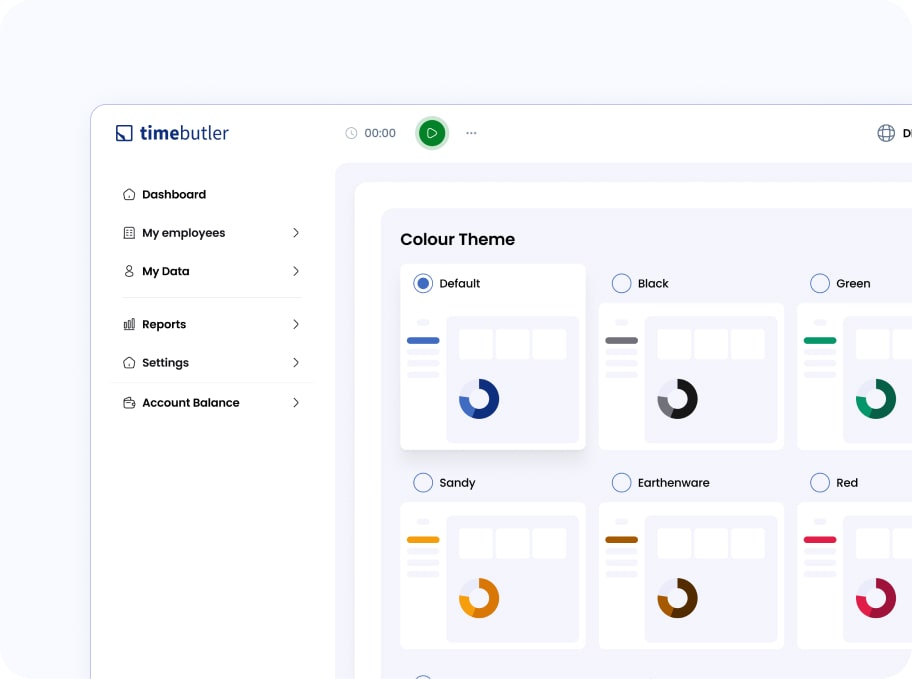Open the three-dot more options menu
The width and height of the screenshot is (912, 679).
point(471,133)
